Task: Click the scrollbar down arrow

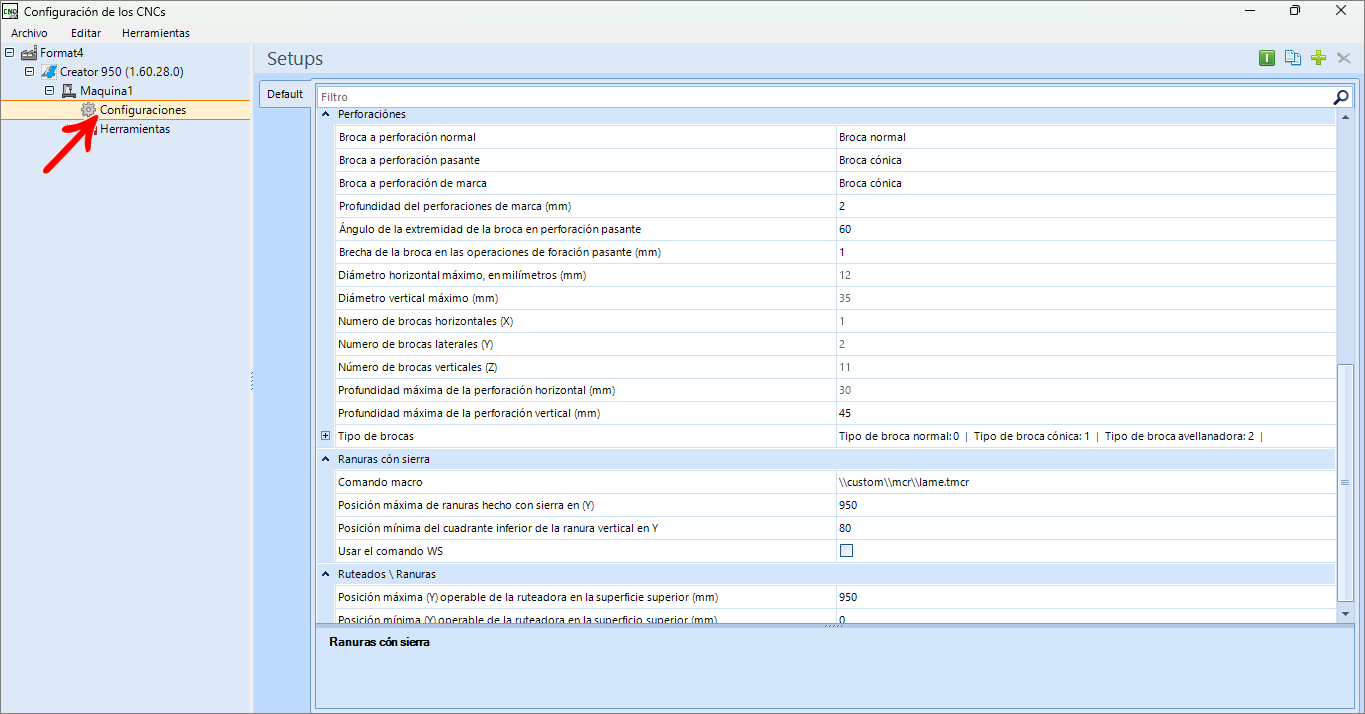Action: (1345, 613)
